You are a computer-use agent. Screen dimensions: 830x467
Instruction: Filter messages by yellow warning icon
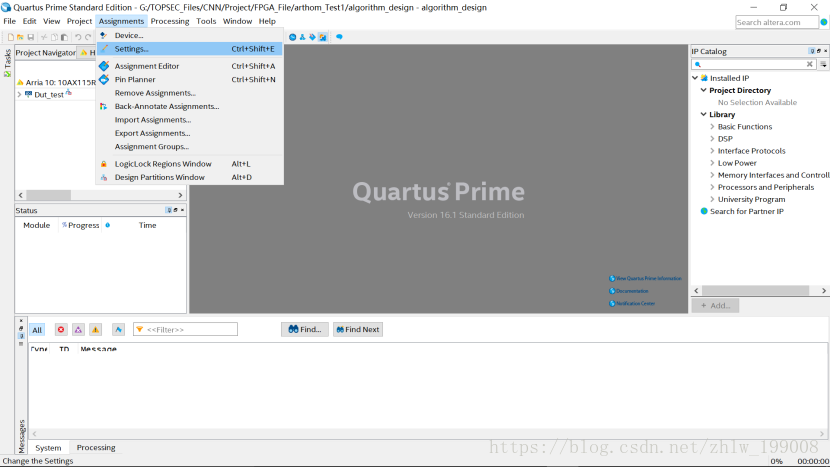click(96, 329)
